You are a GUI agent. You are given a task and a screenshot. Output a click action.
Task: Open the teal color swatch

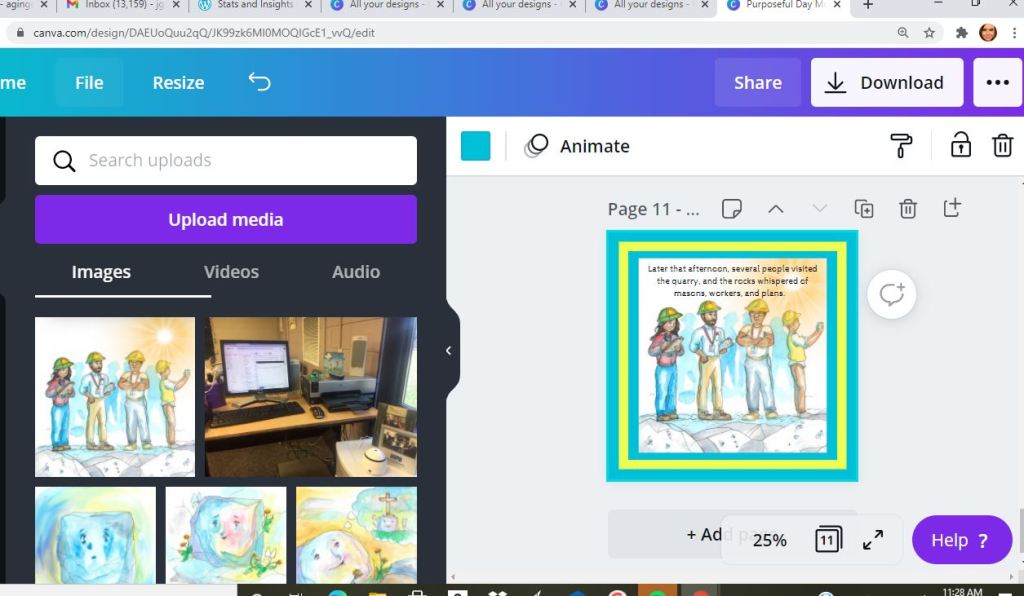point(475,146)
